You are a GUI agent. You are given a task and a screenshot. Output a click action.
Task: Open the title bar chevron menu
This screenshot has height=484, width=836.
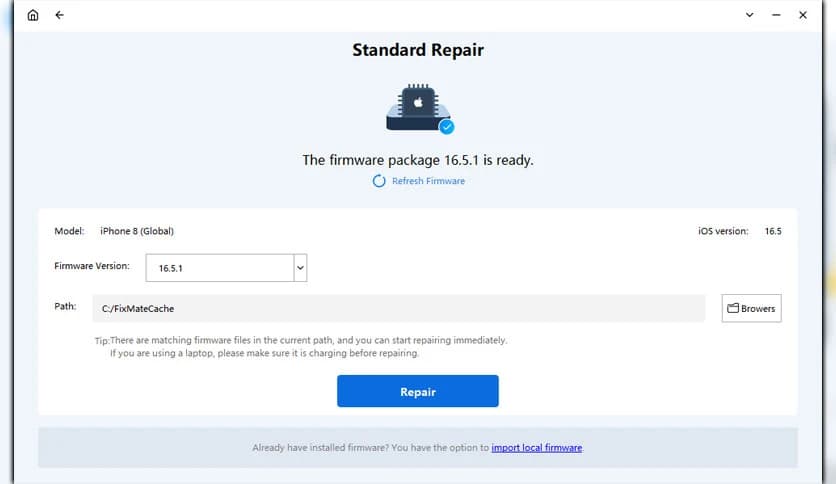(x=750, y=15)
